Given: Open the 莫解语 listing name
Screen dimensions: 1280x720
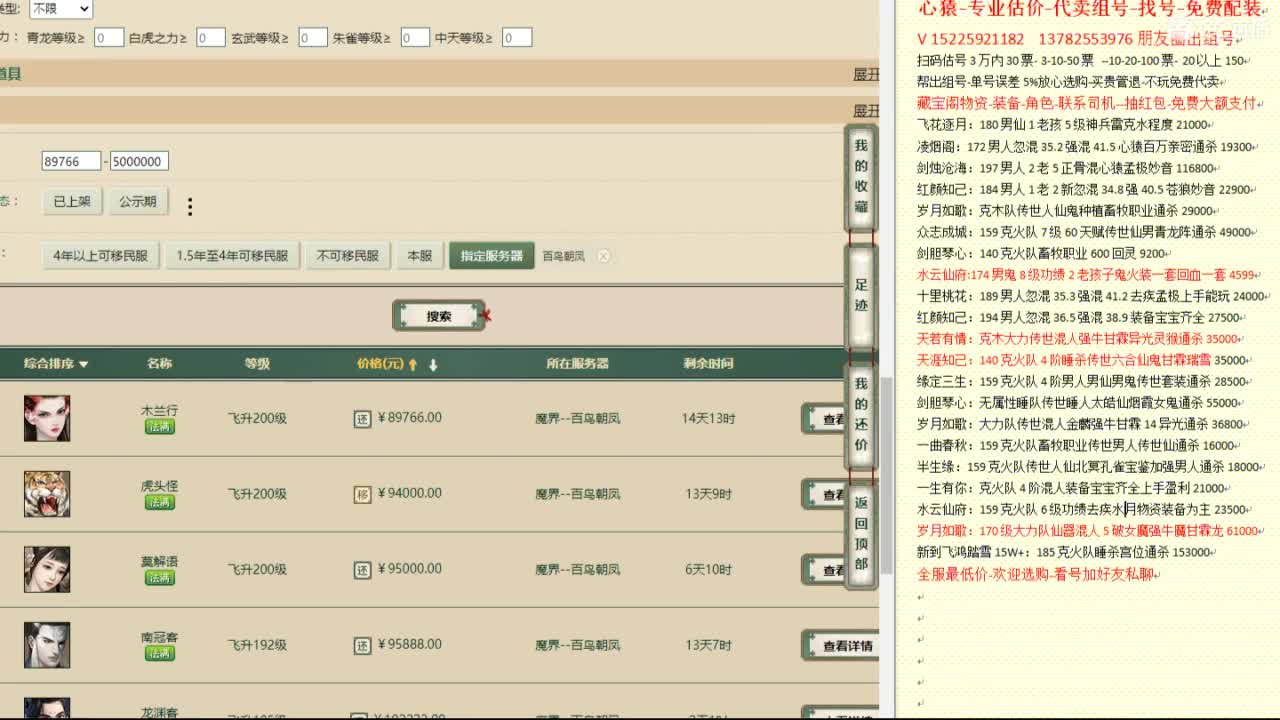Looking at the screenshot, I should 159,562.
